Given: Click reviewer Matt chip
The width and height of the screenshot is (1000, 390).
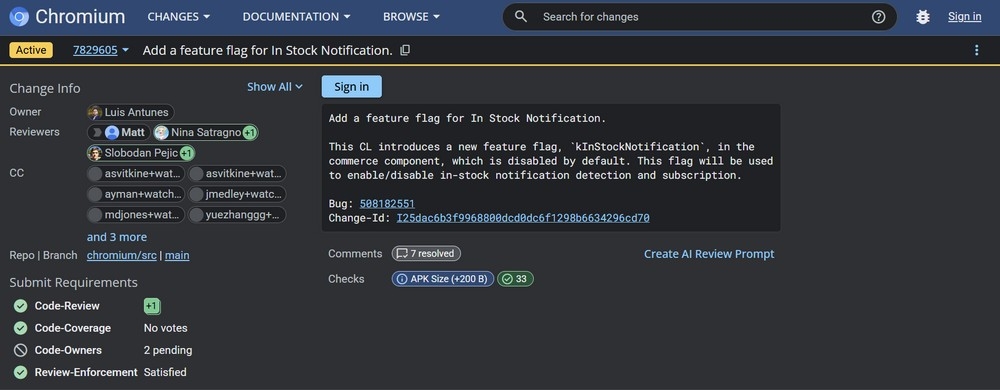Looking at the screenshot, I should 119,133.
